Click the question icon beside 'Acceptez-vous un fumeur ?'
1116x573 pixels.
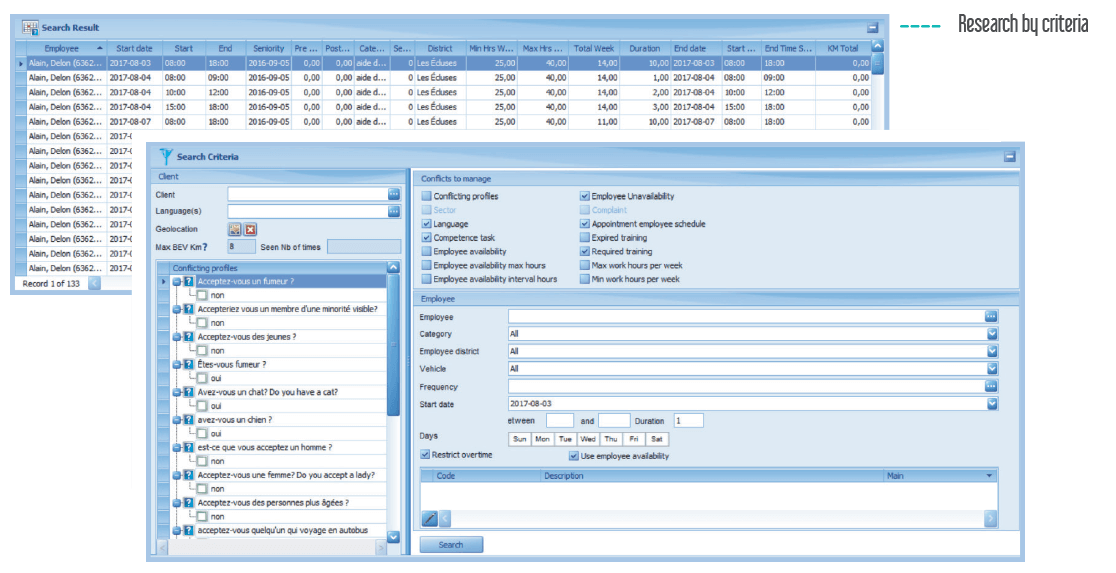click(189, 281)
